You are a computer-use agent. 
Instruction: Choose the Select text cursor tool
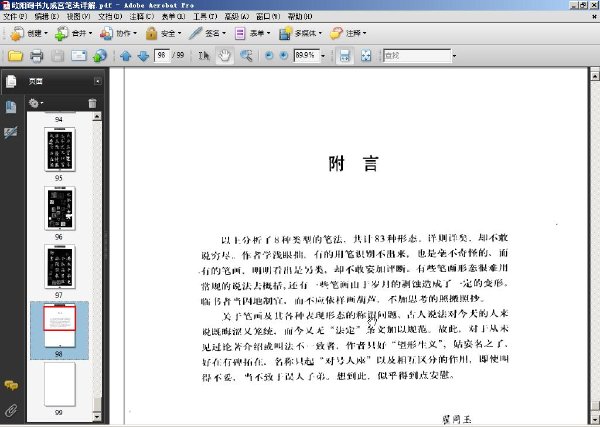[x=204, y=56]
